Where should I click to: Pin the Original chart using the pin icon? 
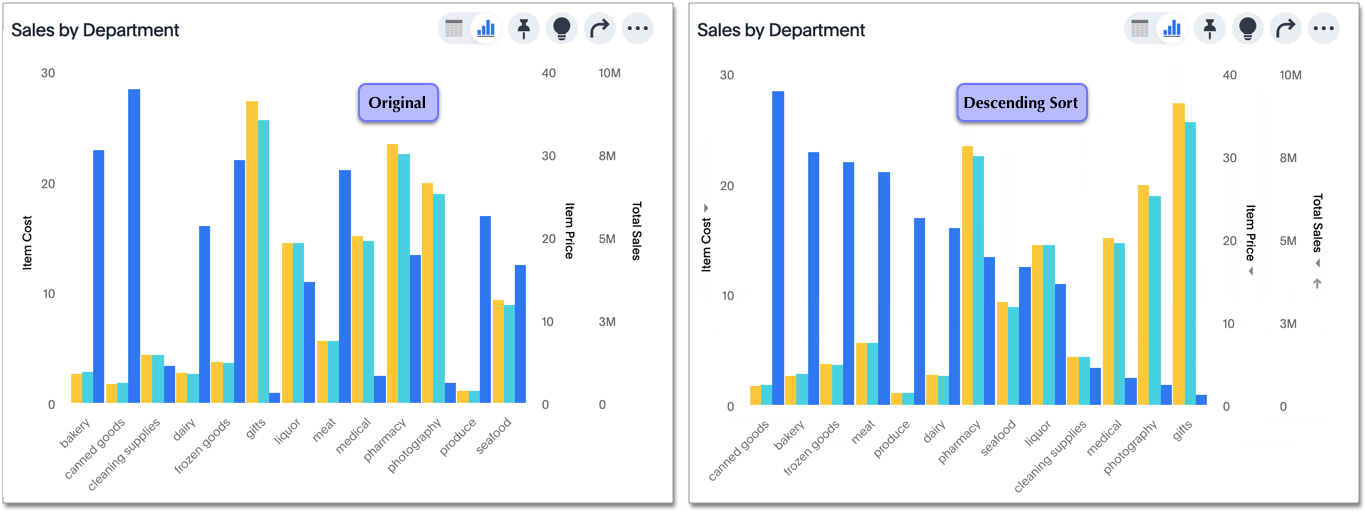pos(523,28)
